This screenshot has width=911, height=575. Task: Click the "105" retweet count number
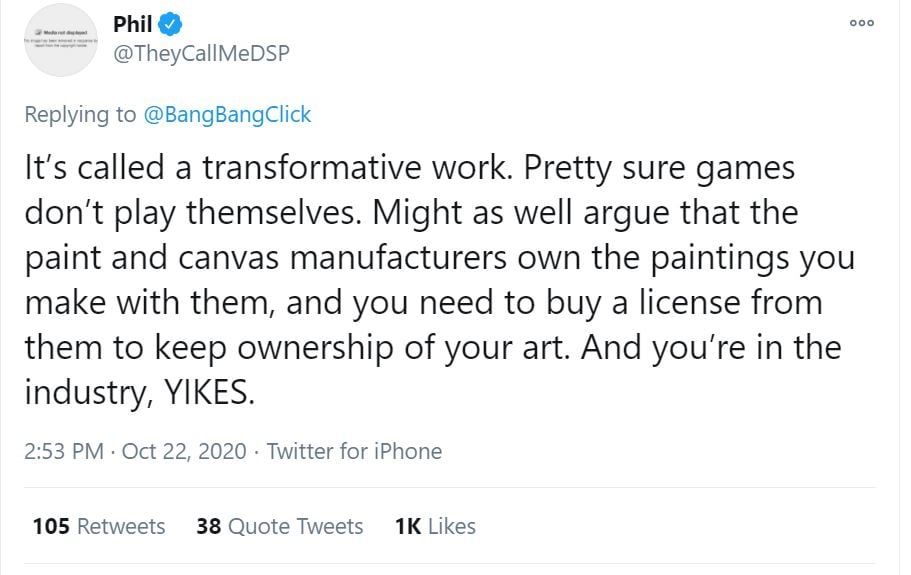coord(50,526)
